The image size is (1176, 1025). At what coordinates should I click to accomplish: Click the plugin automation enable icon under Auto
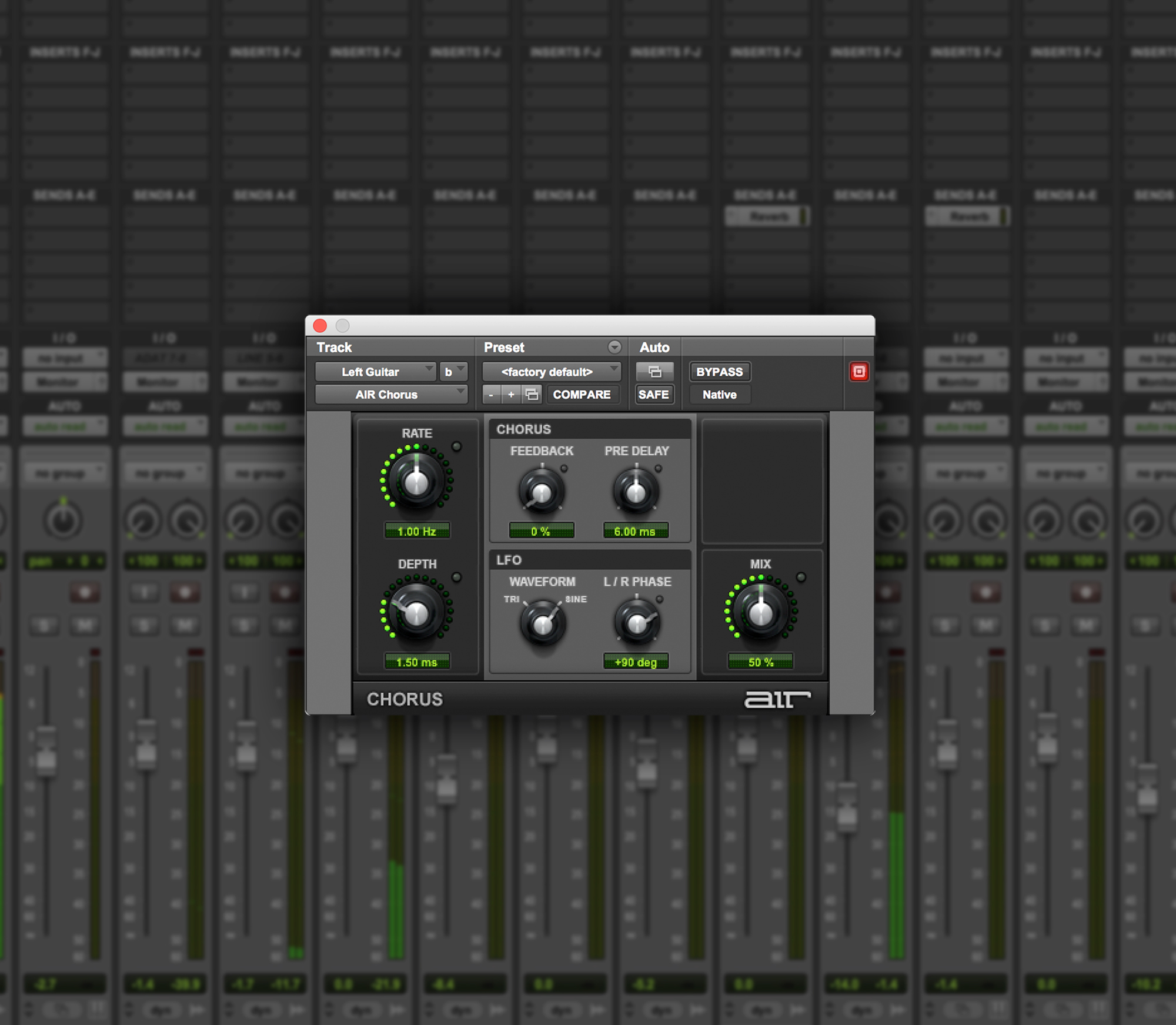point(654,372)
